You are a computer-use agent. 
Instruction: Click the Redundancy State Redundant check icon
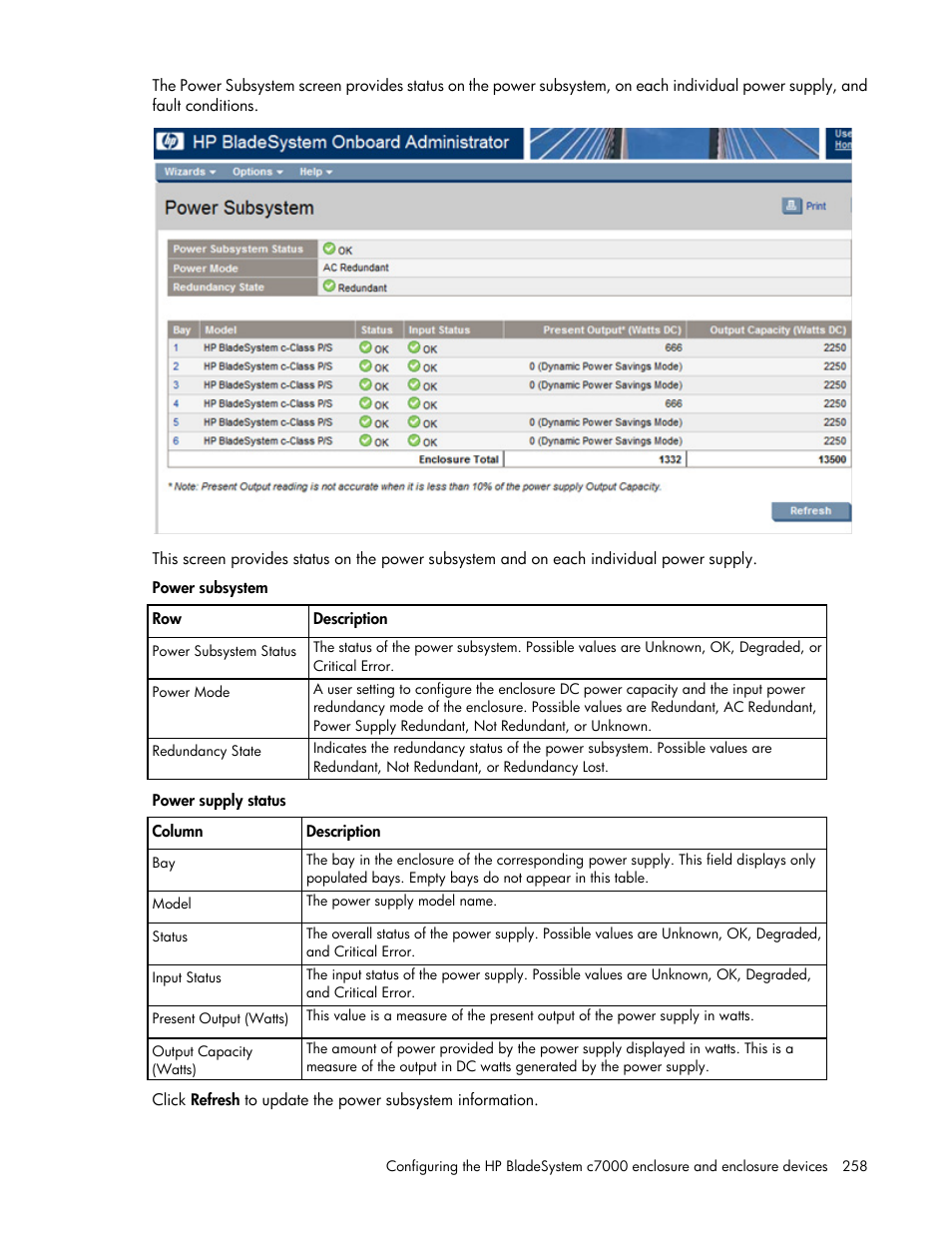coord(329,287)
